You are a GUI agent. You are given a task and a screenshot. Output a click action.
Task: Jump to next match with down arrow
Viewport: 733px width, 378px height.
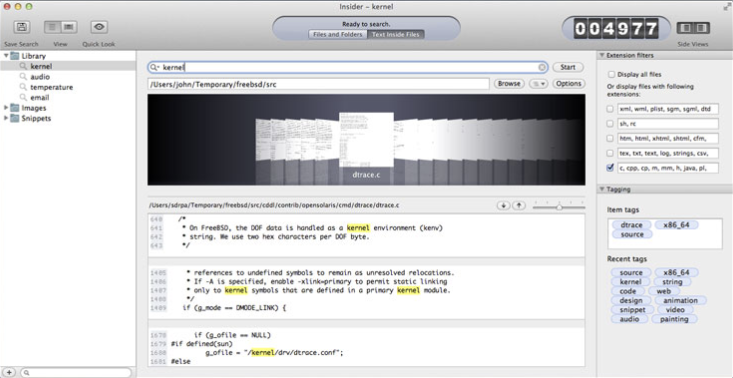(503, 206)
